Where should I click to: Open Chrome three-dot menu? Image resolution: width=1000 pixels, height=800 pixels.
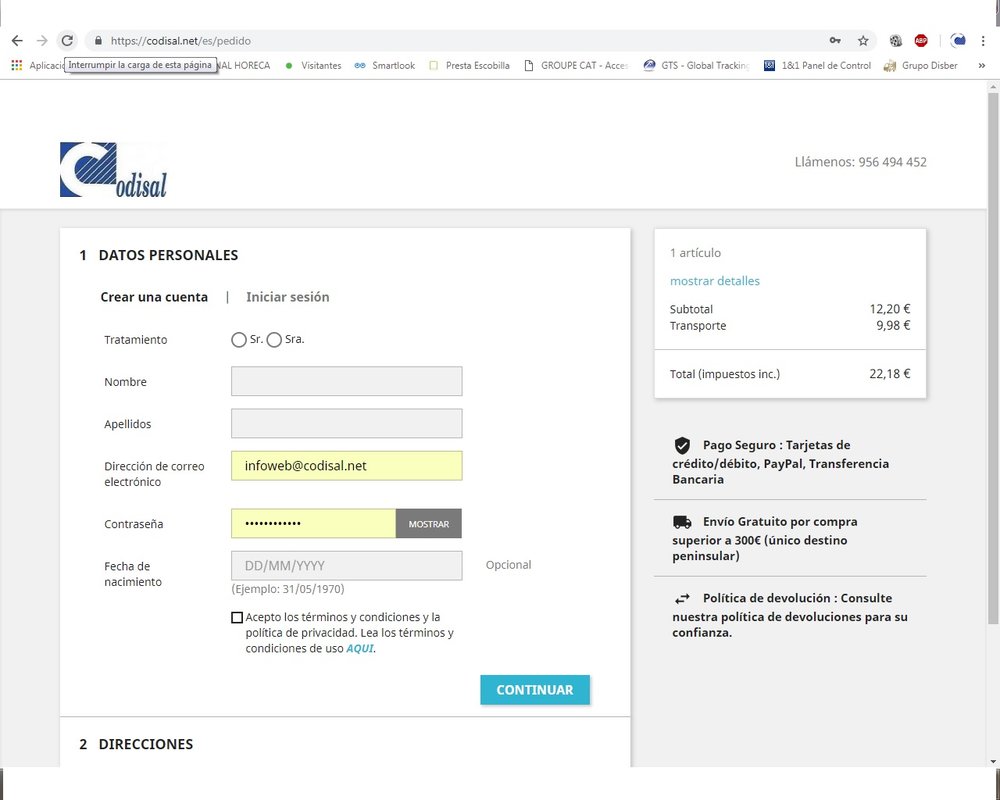(x=983, y=41)
